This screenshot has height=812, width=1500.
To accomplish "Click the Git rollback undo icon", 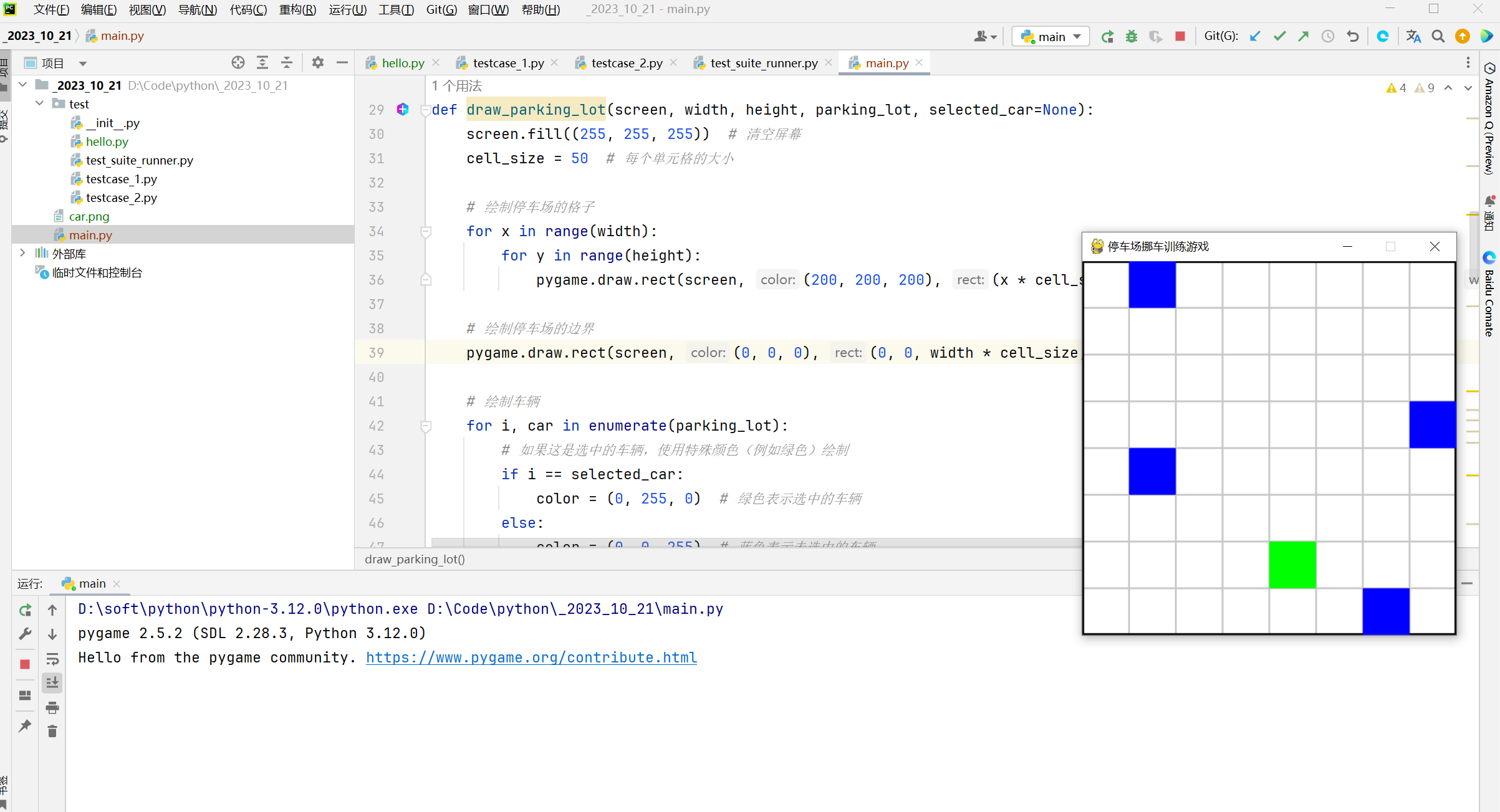I will coord(1353,37).
